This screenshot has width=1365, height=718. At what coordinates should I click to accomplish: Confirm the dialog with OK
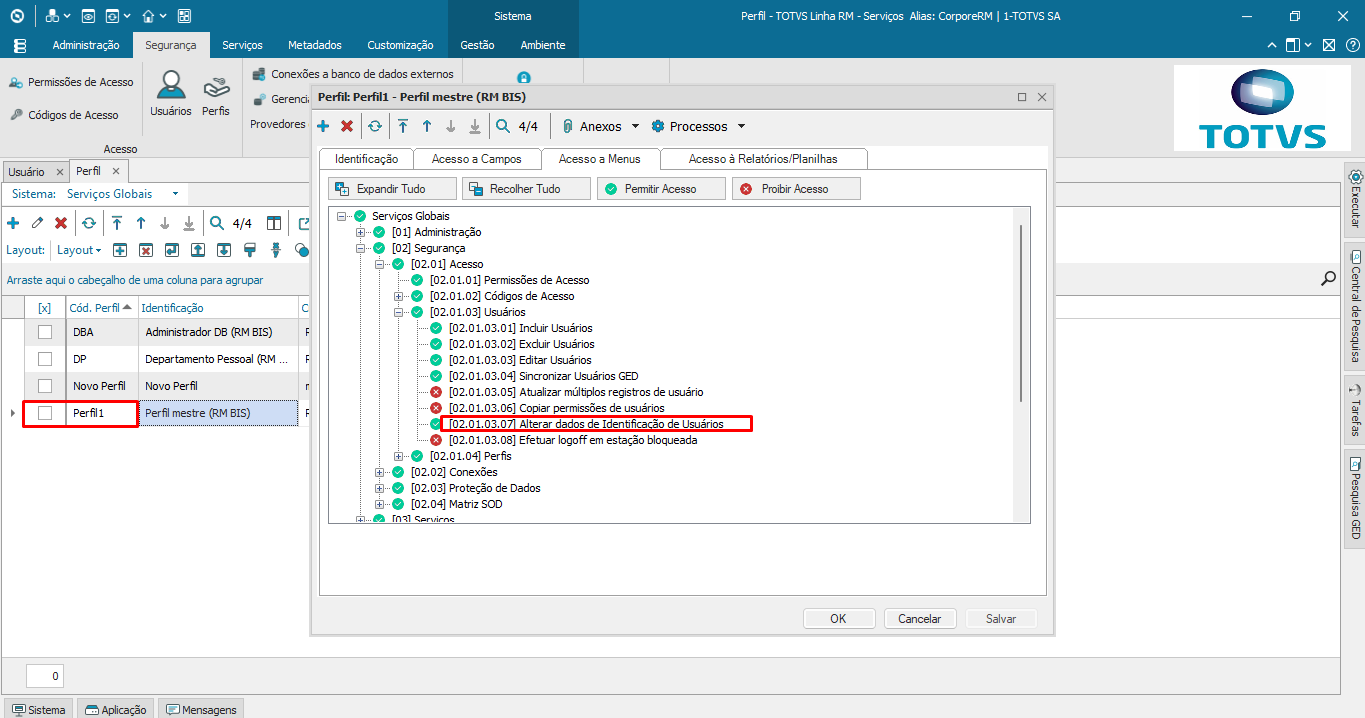click(x=838, y=619)
